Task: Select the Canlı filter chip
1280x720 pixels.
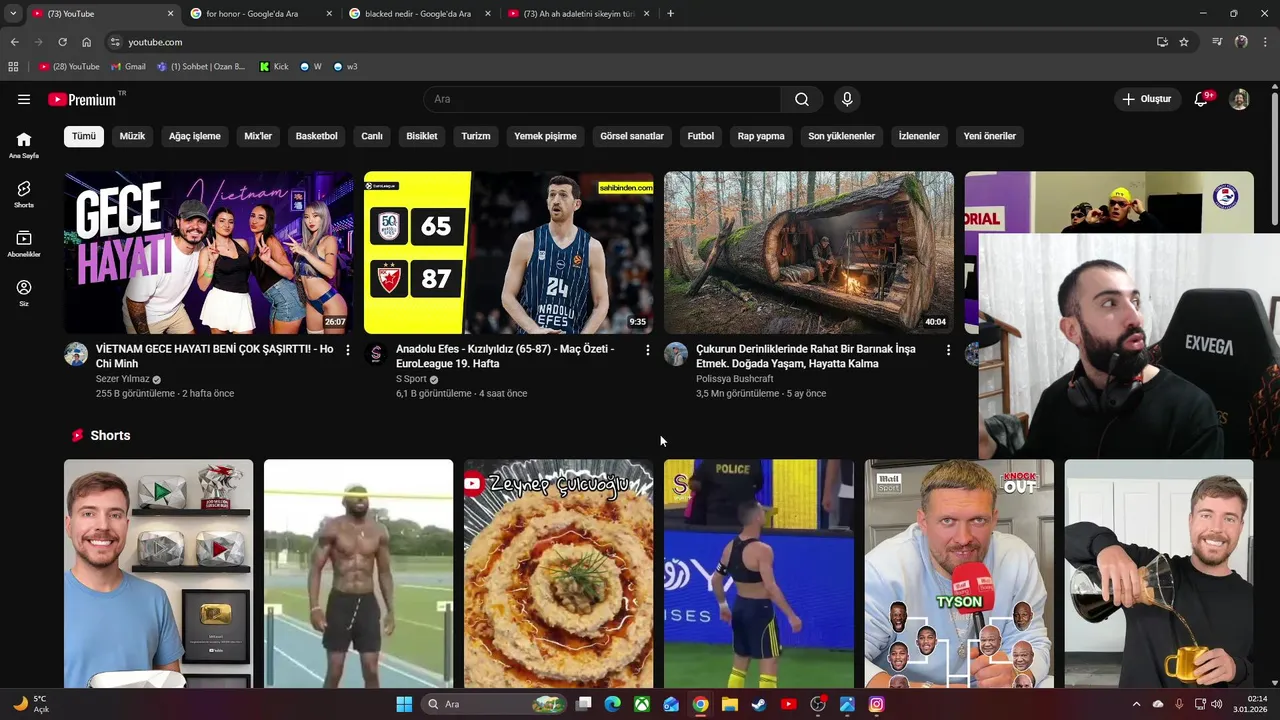Action: click(372, 136)
